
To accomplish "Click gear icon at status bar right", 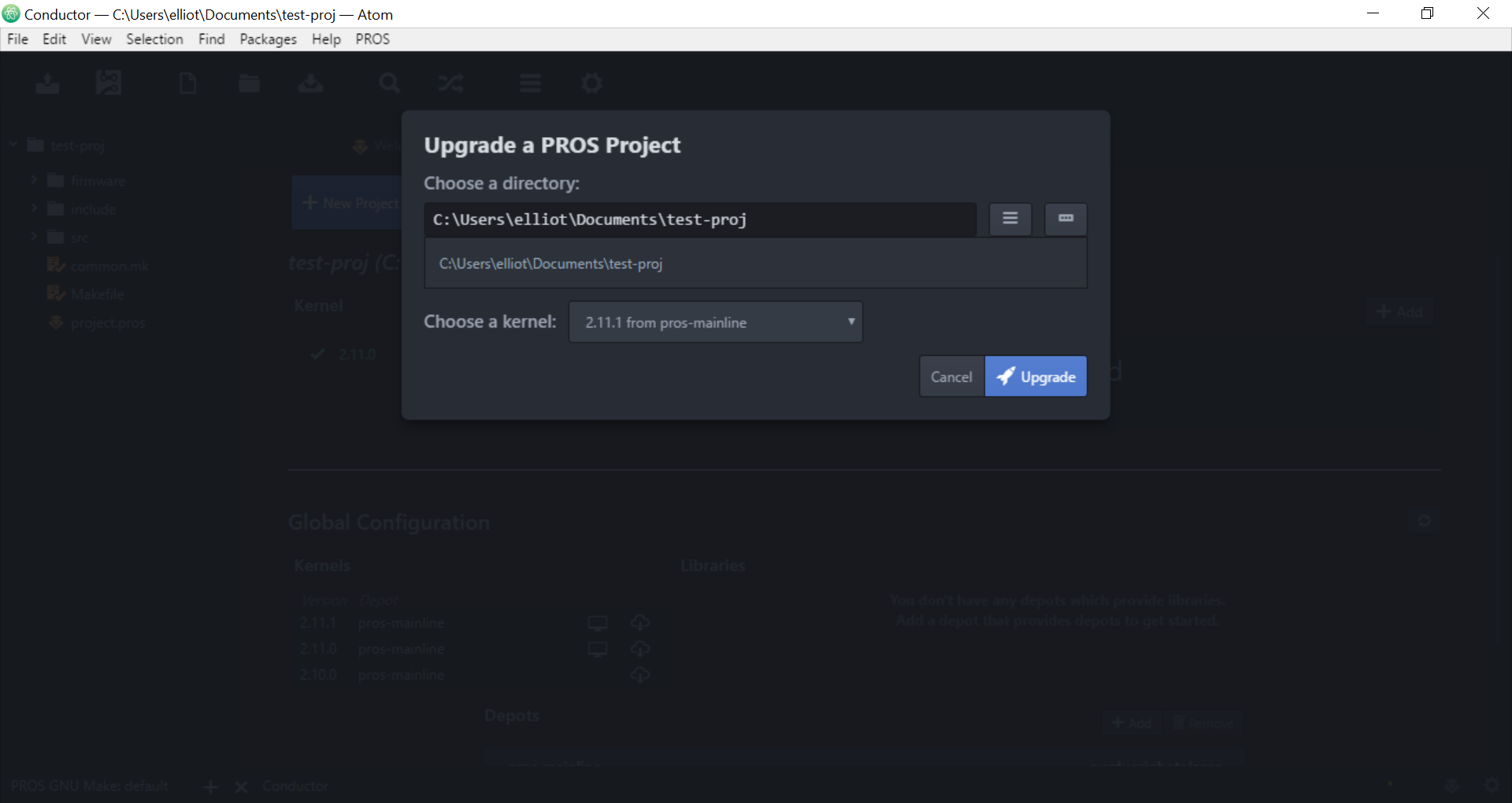I will (1492, 786).
